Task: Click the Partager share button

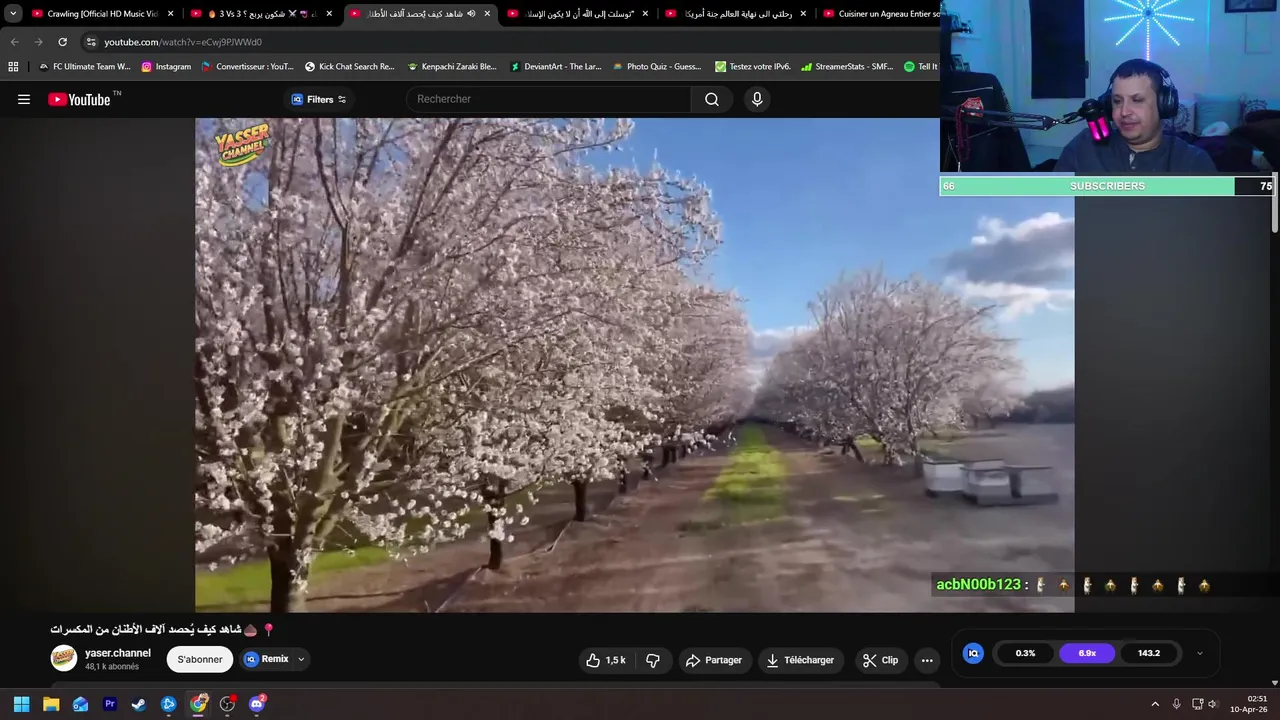Action: [x=714, y=660]
